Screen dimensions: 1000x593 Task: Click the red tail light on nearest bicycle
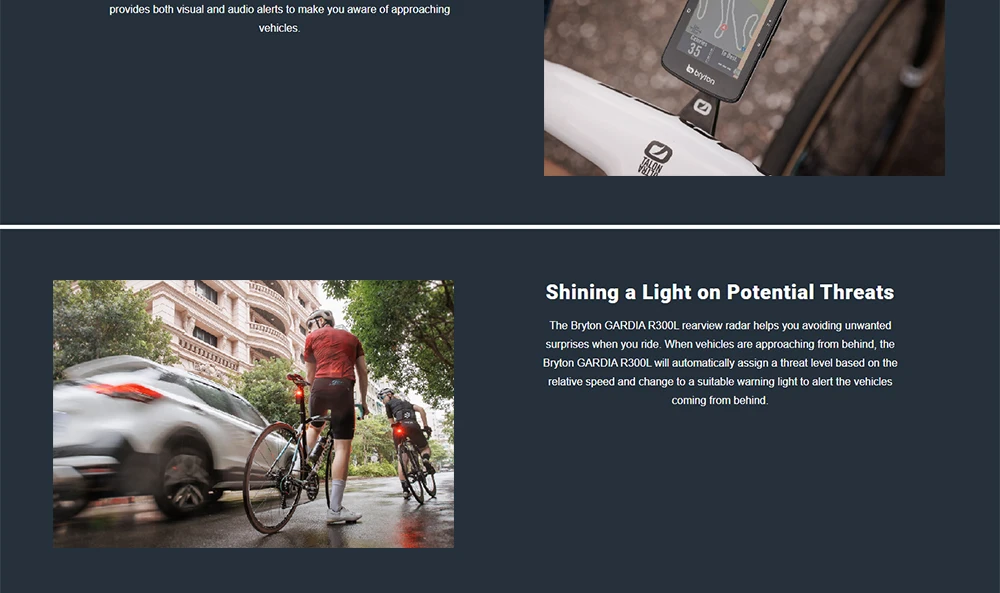[298, 395]
